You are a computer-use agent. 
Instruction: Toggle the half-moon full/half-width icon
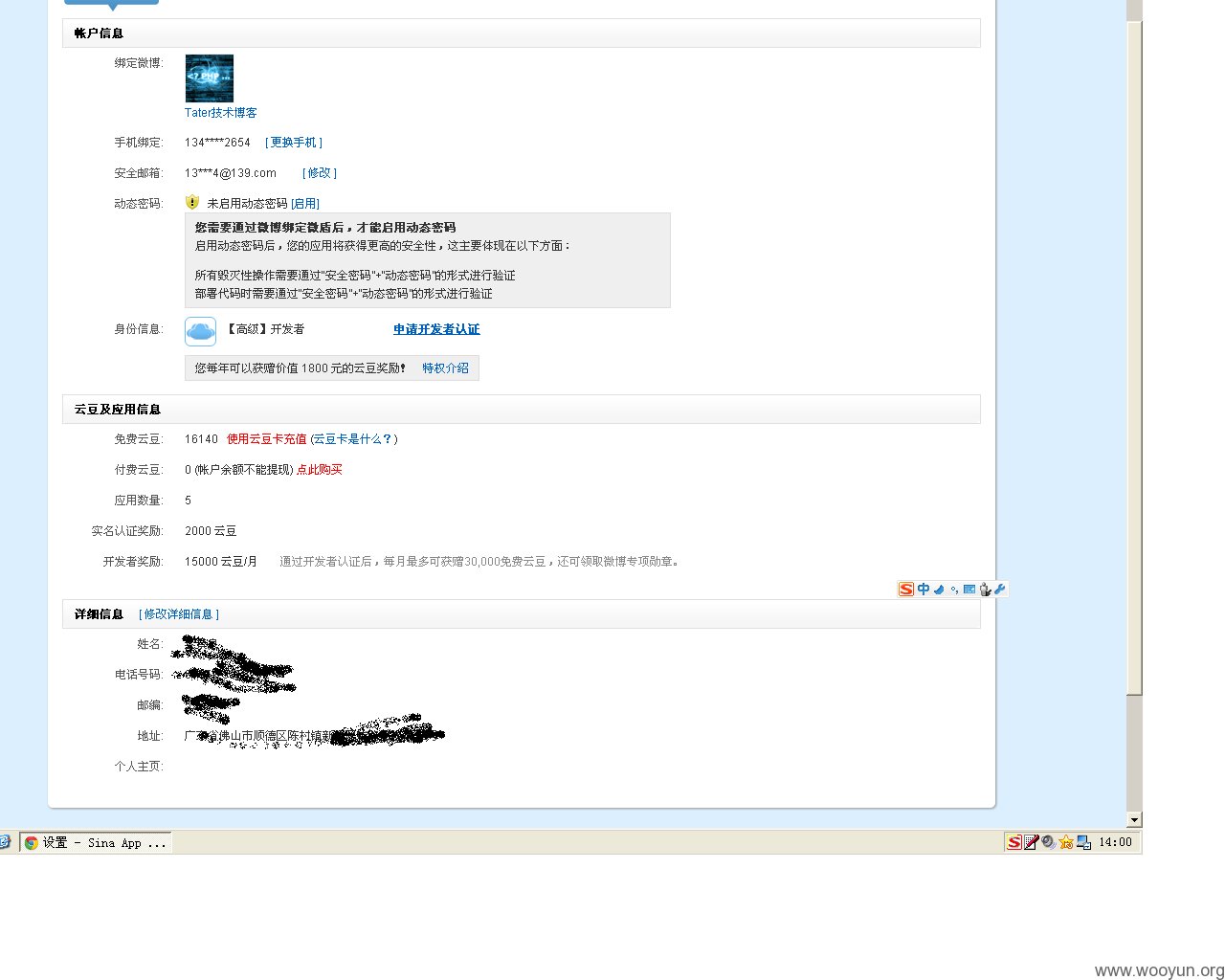(x=939, y=590)
